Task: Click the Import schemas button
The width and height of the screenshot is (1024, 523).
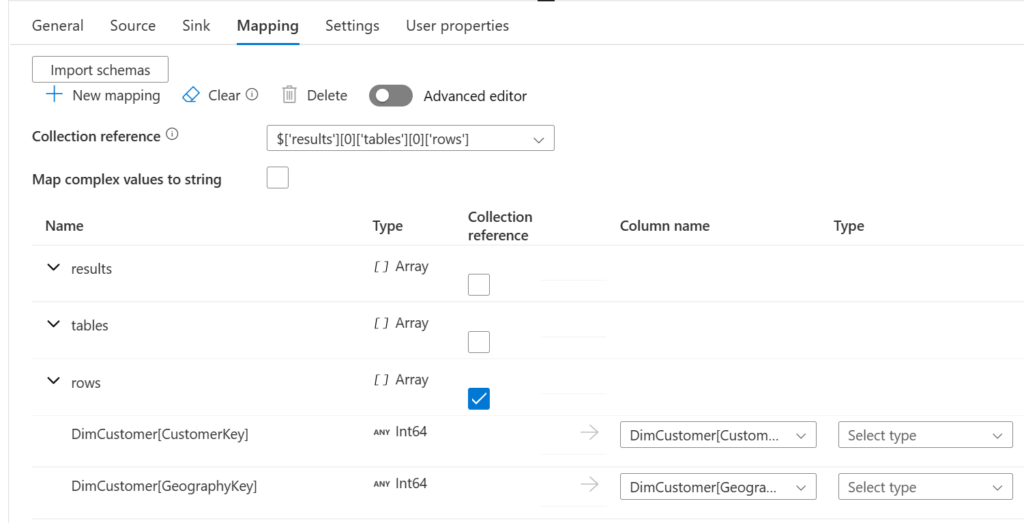Action: coord(100,70)
